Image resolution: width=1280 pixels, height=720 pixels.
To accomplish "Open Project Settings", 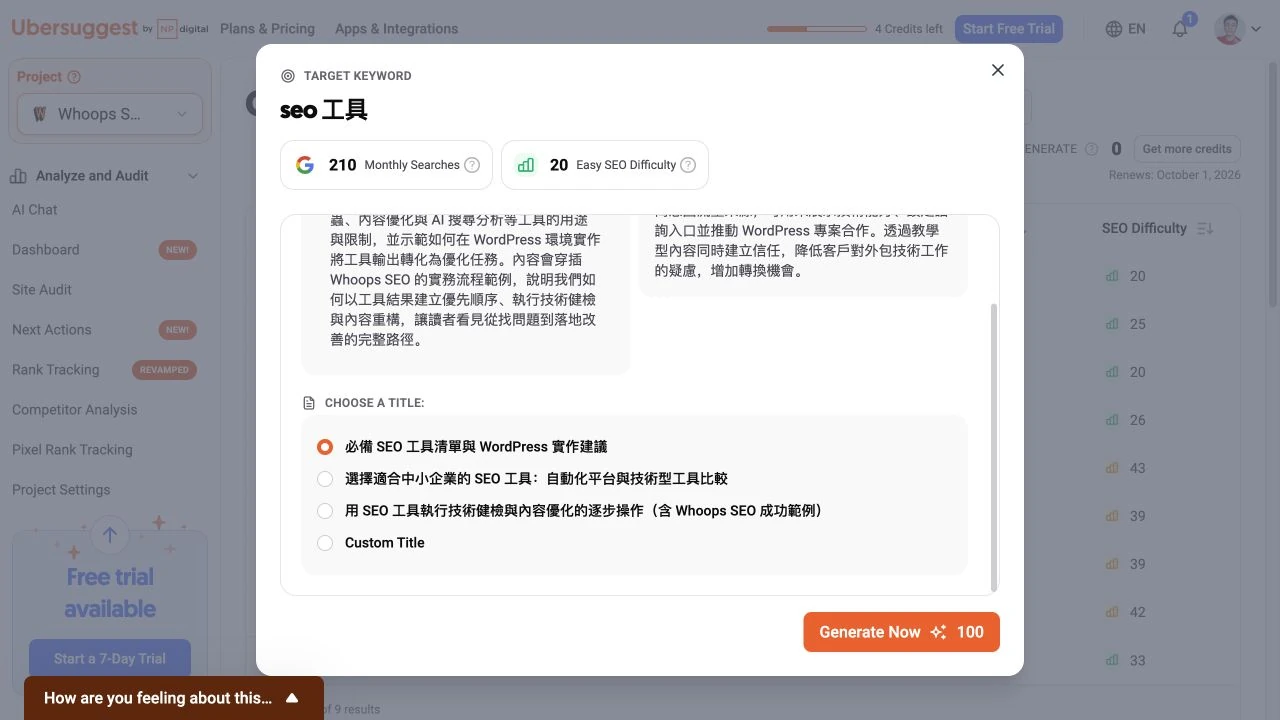I will click(61, 490).
